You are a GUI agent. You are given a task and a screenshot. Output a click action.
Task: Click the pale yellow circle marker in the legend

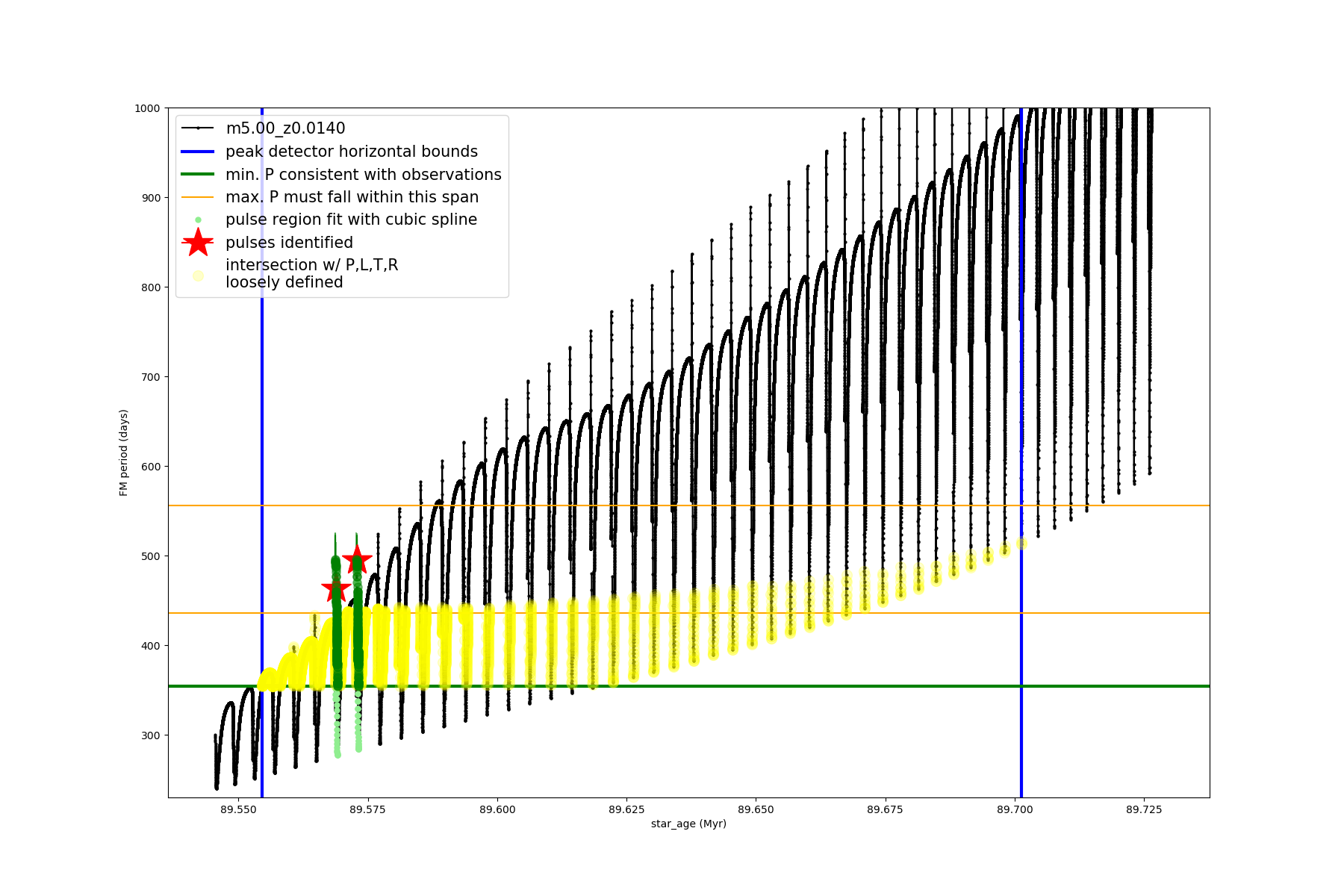[198, 276]
